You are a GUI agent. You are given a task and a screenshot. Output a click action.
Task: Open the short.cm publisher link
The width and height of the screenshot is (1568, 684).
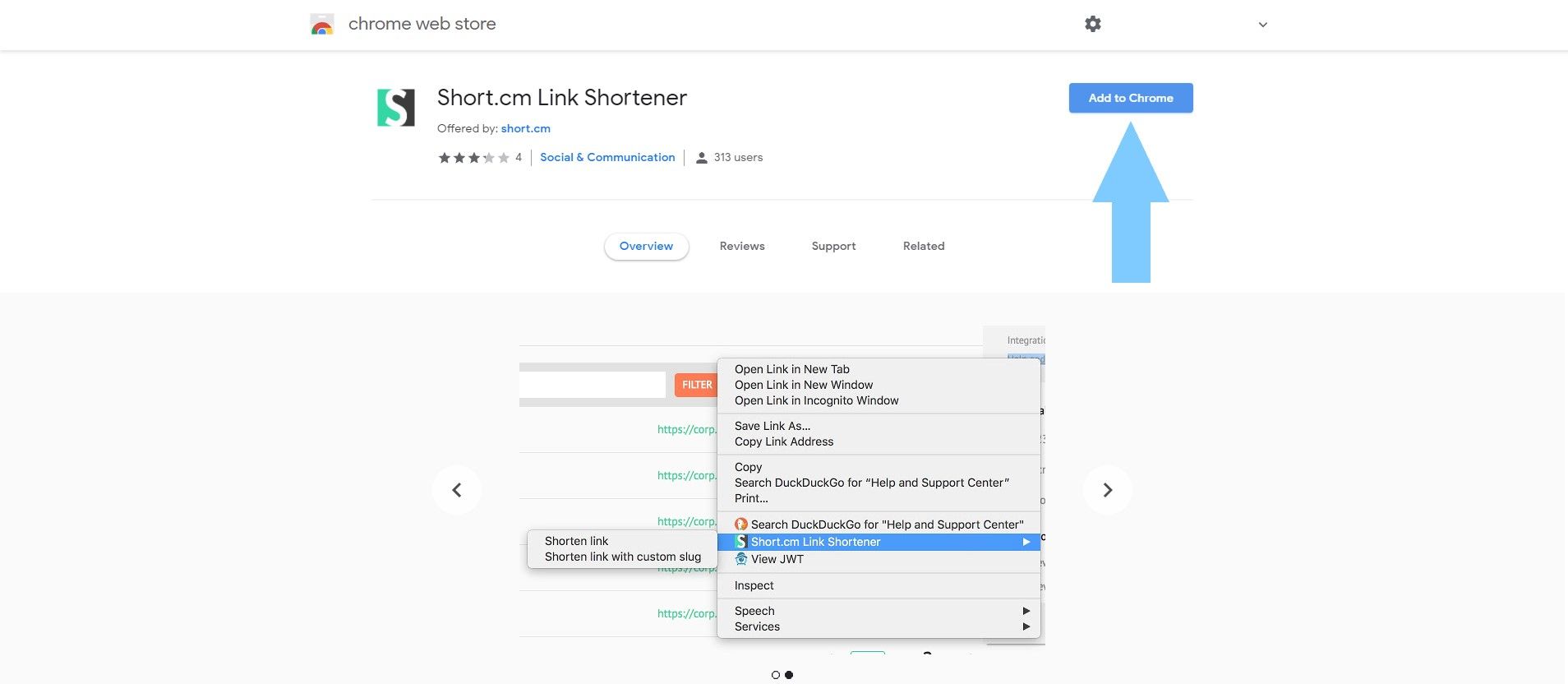[x=526, y=128]
